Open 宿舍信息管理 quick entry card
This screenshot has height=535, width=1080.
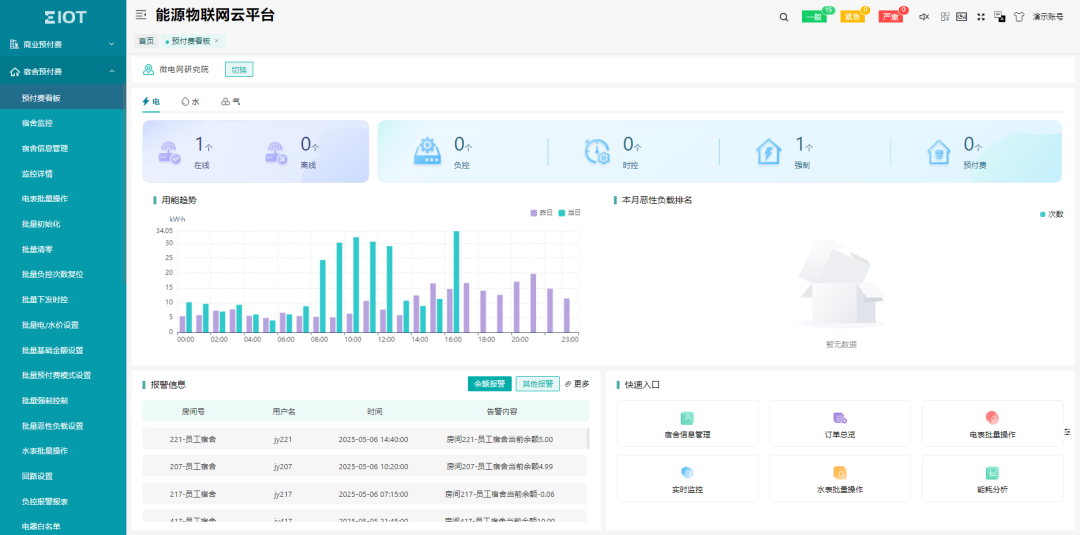(x=687, y=423)
